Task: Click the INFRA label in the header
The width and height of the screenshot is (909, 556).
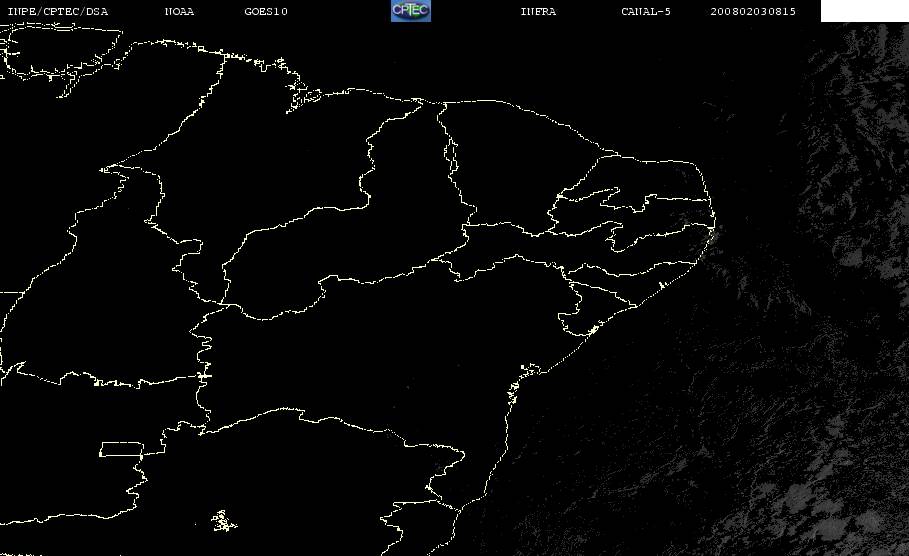Action: 538,12
